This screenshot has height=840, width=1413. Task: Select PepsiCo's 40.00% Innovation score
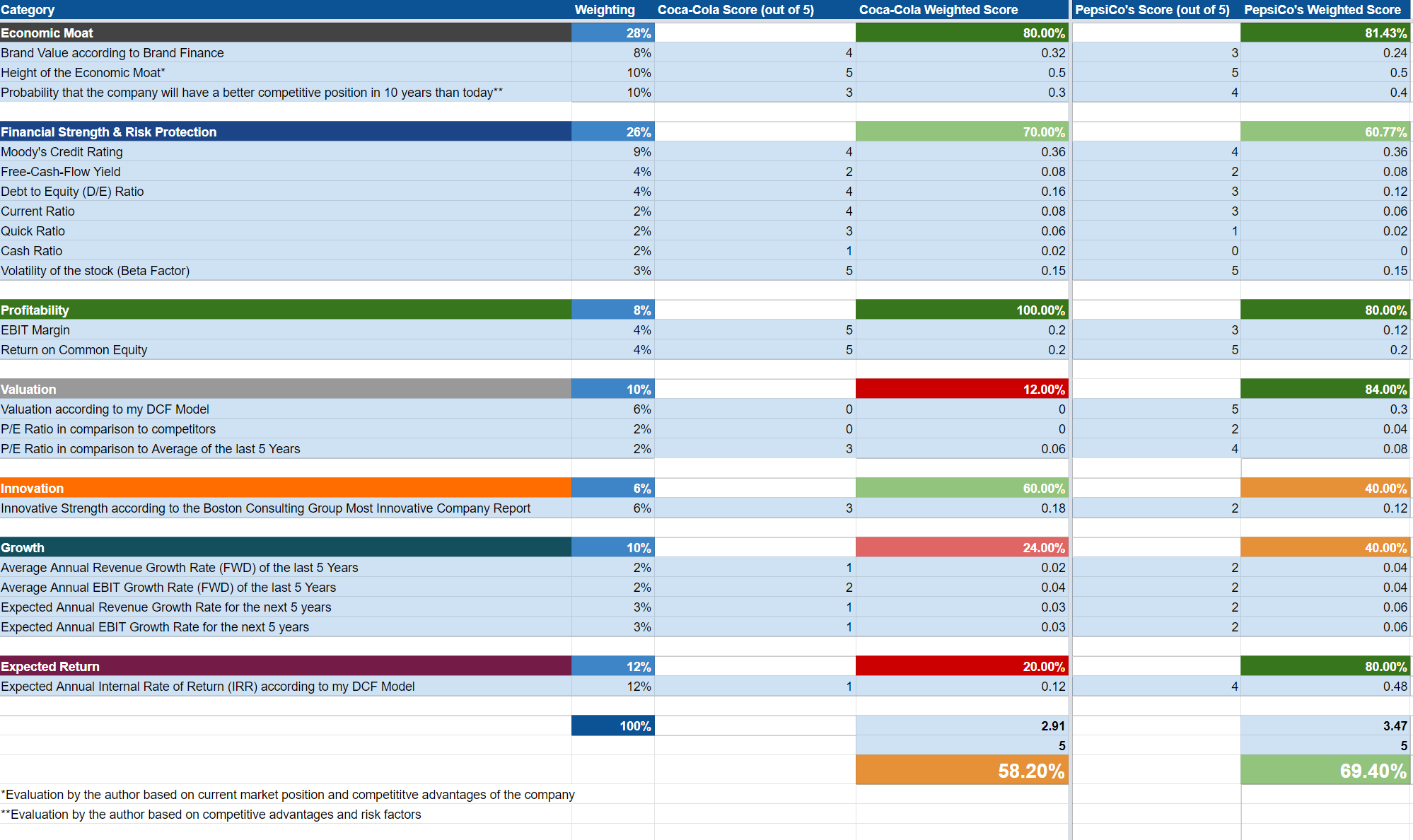point(1326,488)
